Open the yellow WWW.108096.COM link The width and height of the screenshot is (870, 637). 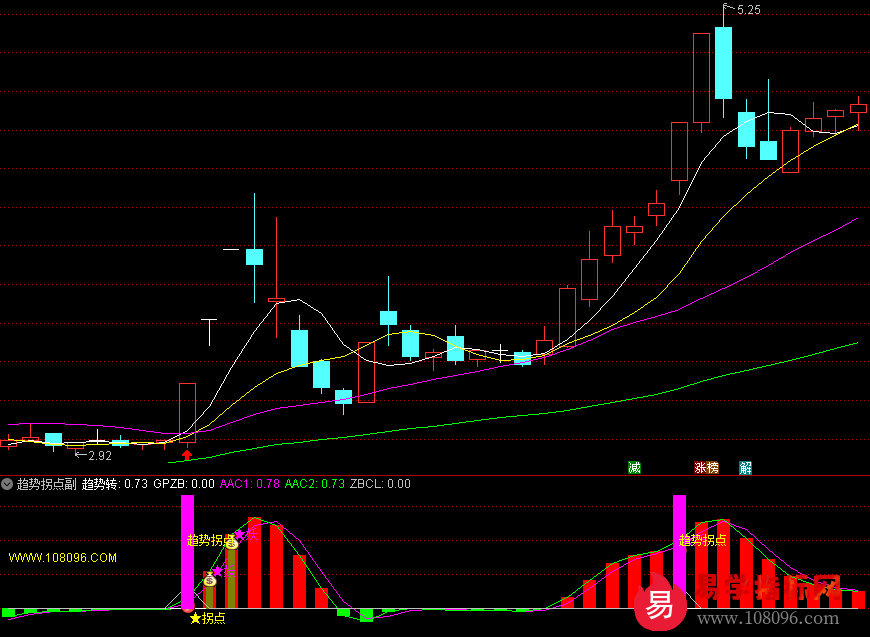coord(63,557)
